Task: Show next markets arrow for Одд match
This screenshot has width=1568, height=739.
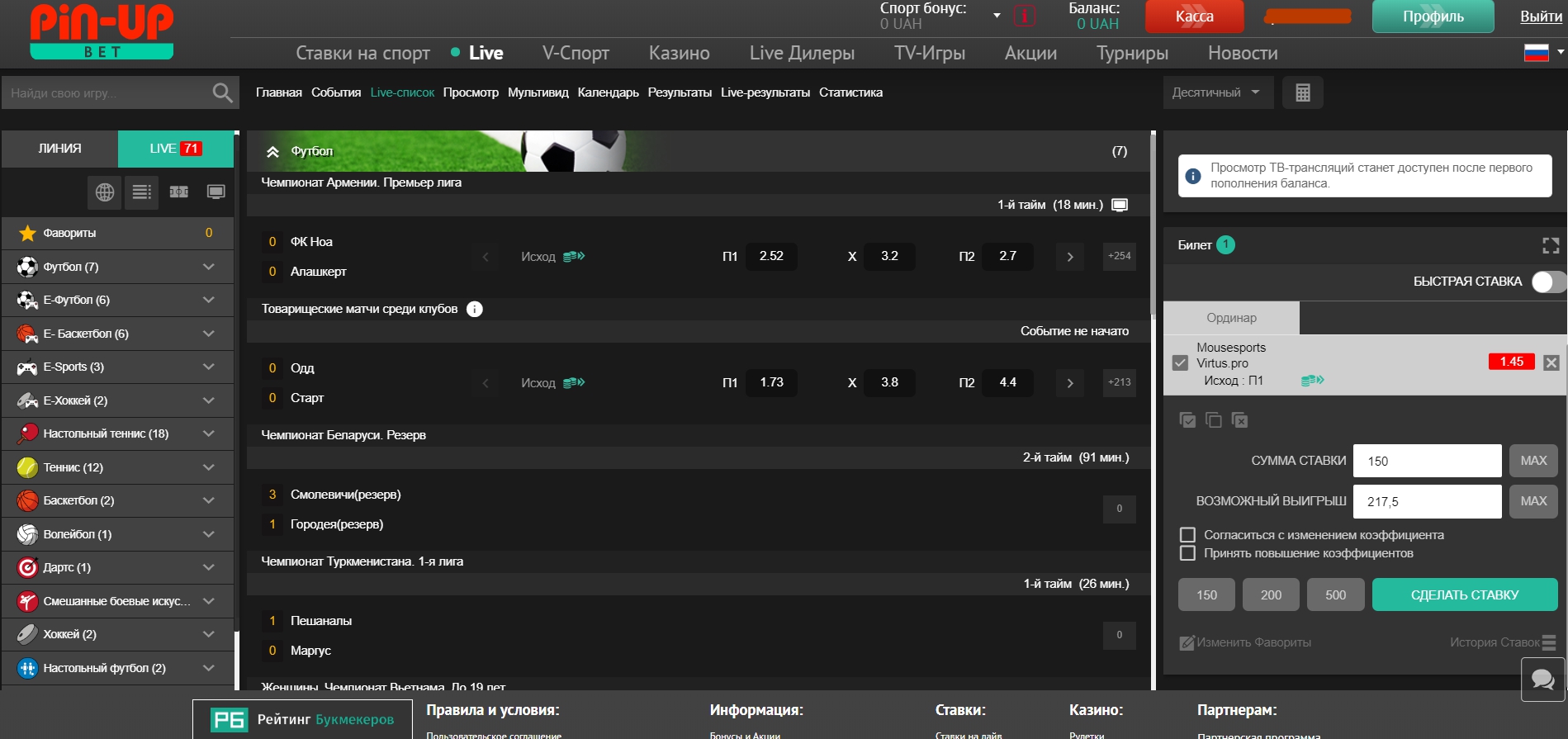Action: [x=1070, y=383]
